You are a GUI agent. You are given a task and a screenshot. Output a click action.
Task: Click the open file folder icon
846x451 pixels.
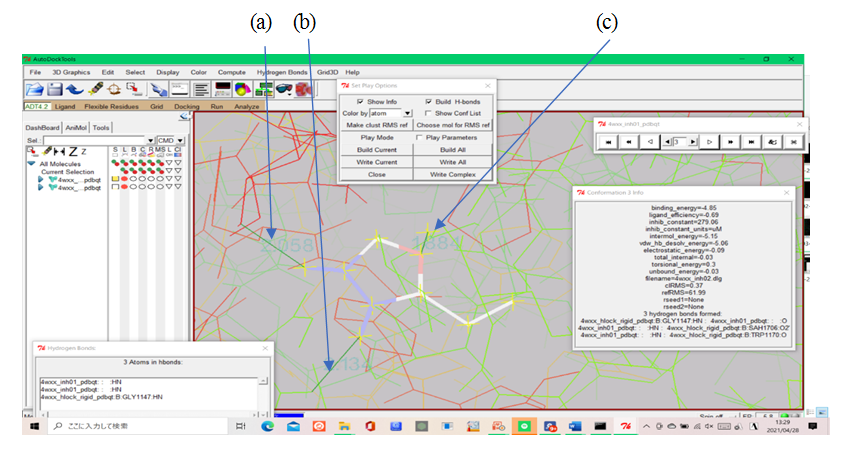pyautogui.click(x=33, y=90)
